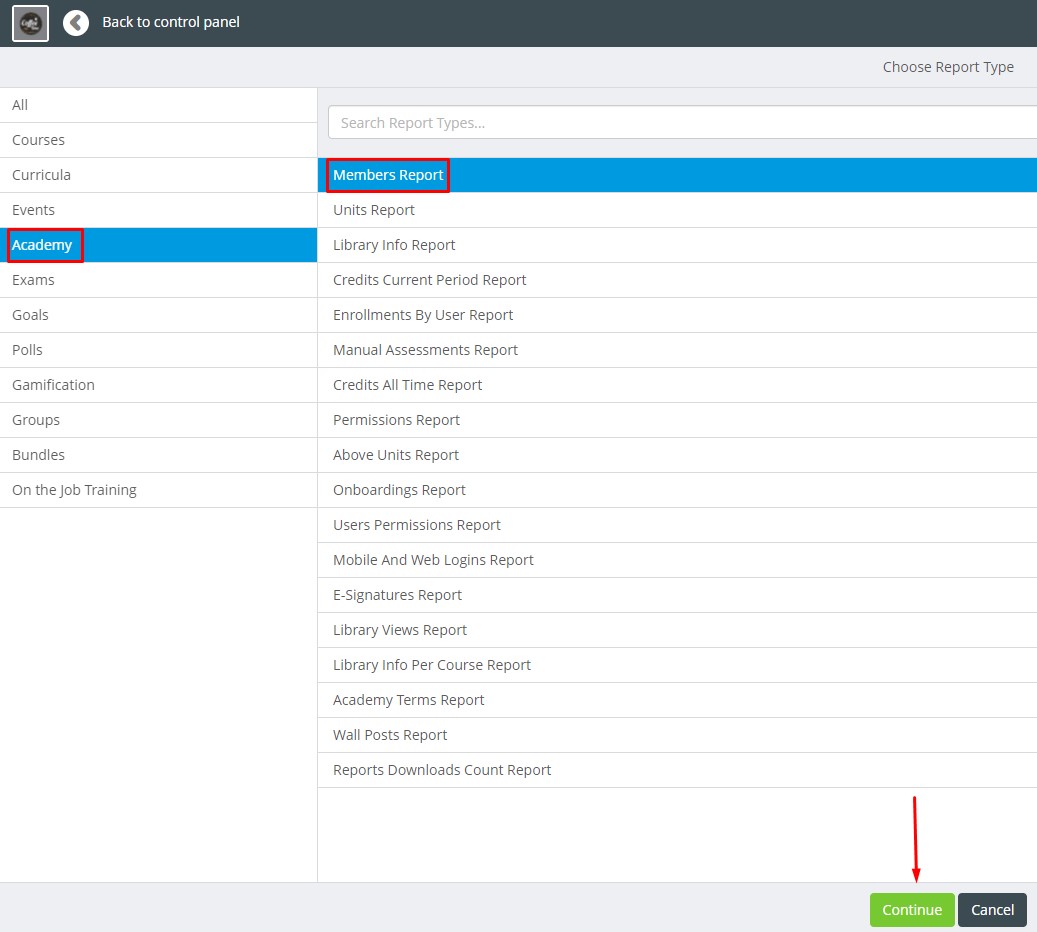
Task: Select the Exams category
Action: [158, 280]
